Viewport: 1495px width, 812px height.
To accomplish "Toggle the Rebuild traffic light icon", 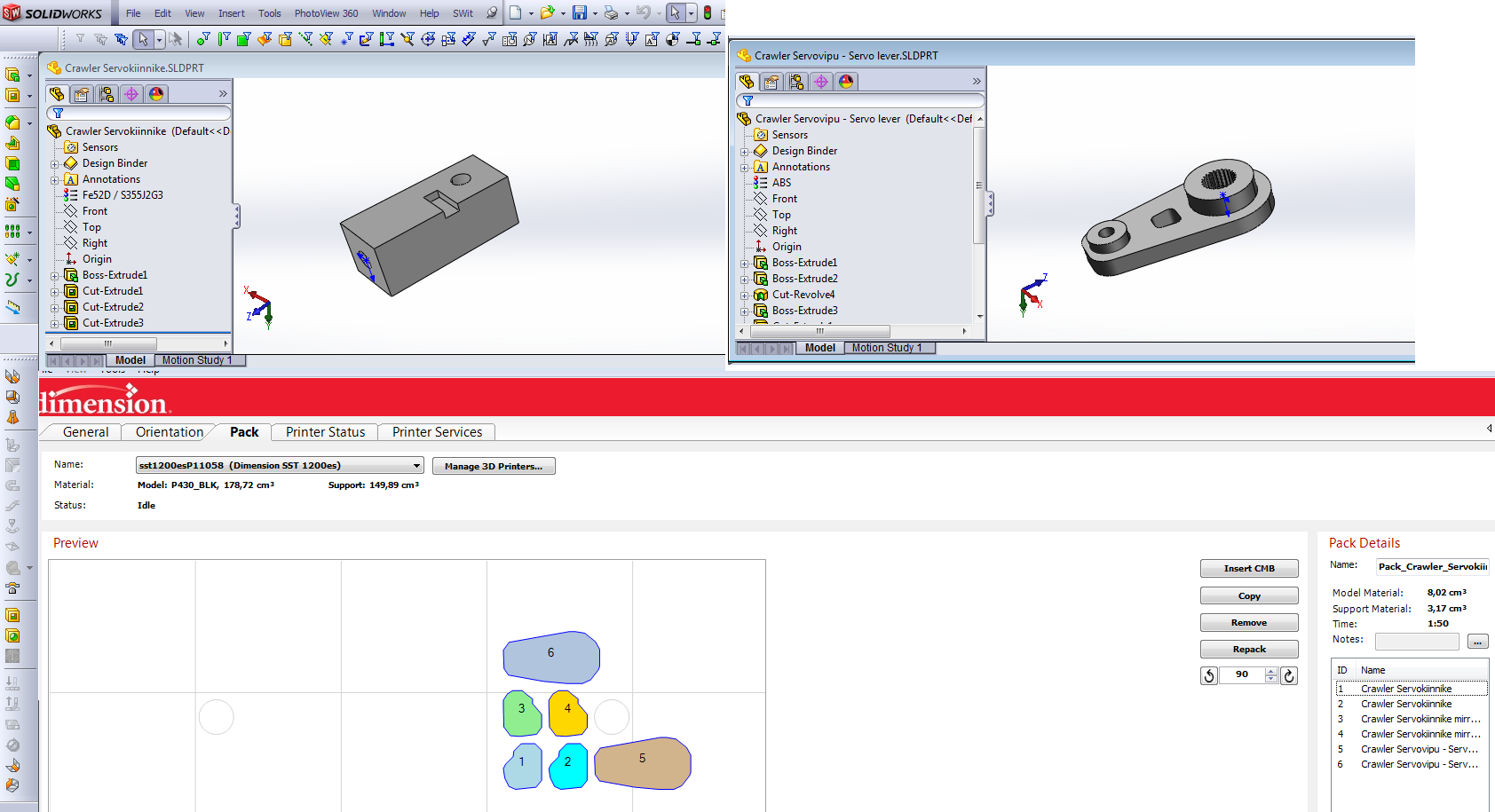I will coord(708,12).
